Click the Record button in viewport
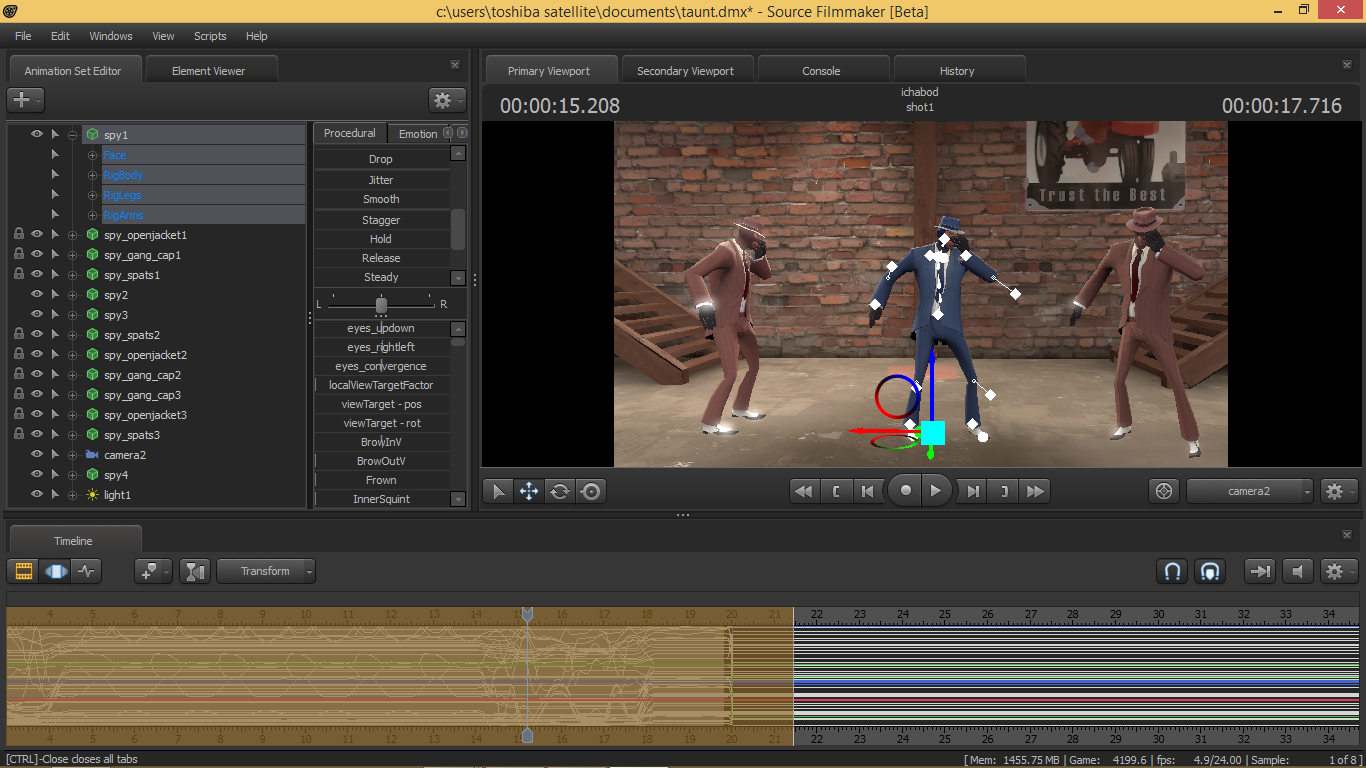 (x=906, y=491)
